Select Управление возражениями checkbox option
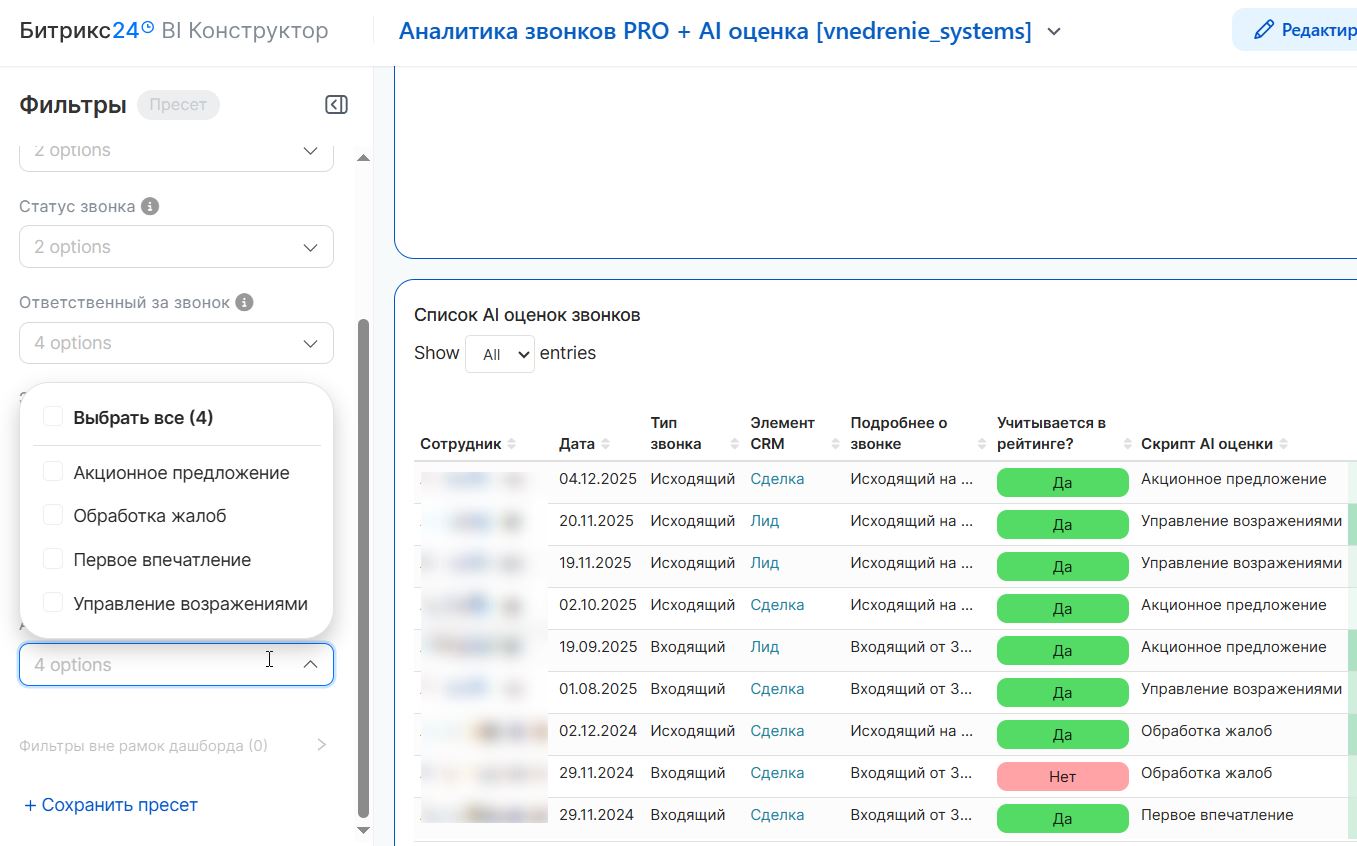Viewport: 1357px width, 846px height. pos(53,603)
